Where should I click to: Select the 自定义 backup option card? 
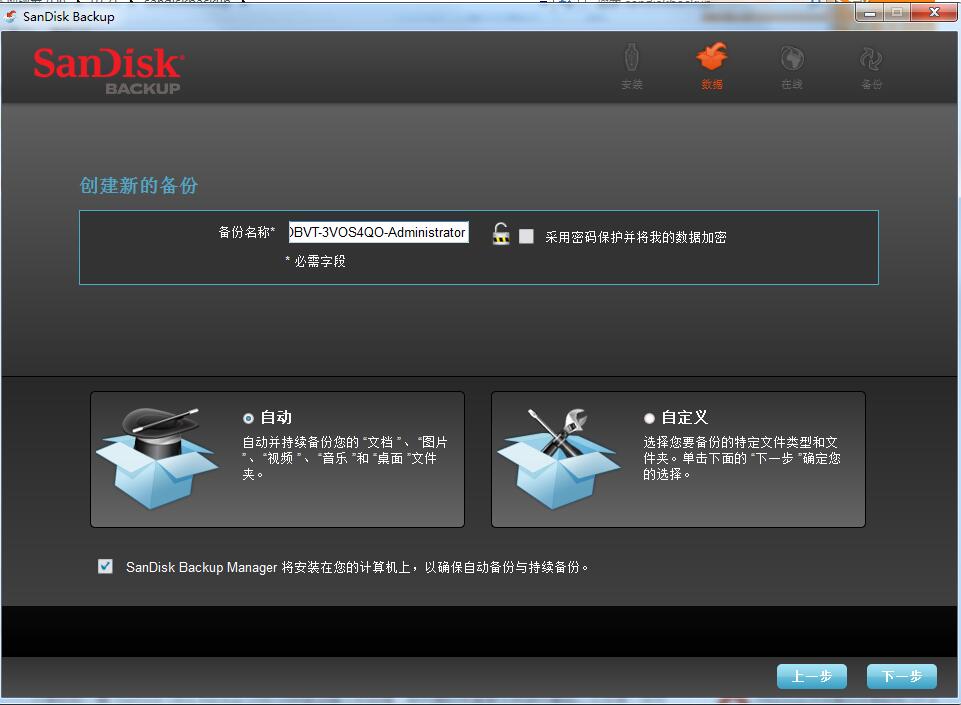(678, 458)
